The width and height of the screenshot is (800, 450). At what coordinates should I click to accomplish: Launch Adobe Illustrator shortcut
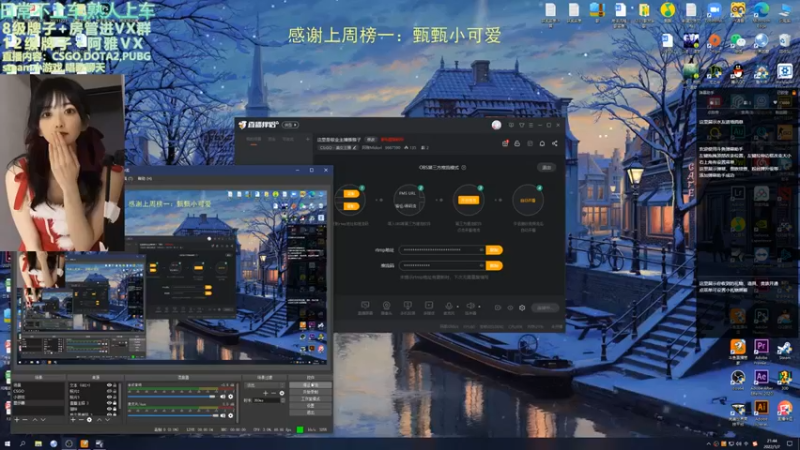tap(761, 409)
